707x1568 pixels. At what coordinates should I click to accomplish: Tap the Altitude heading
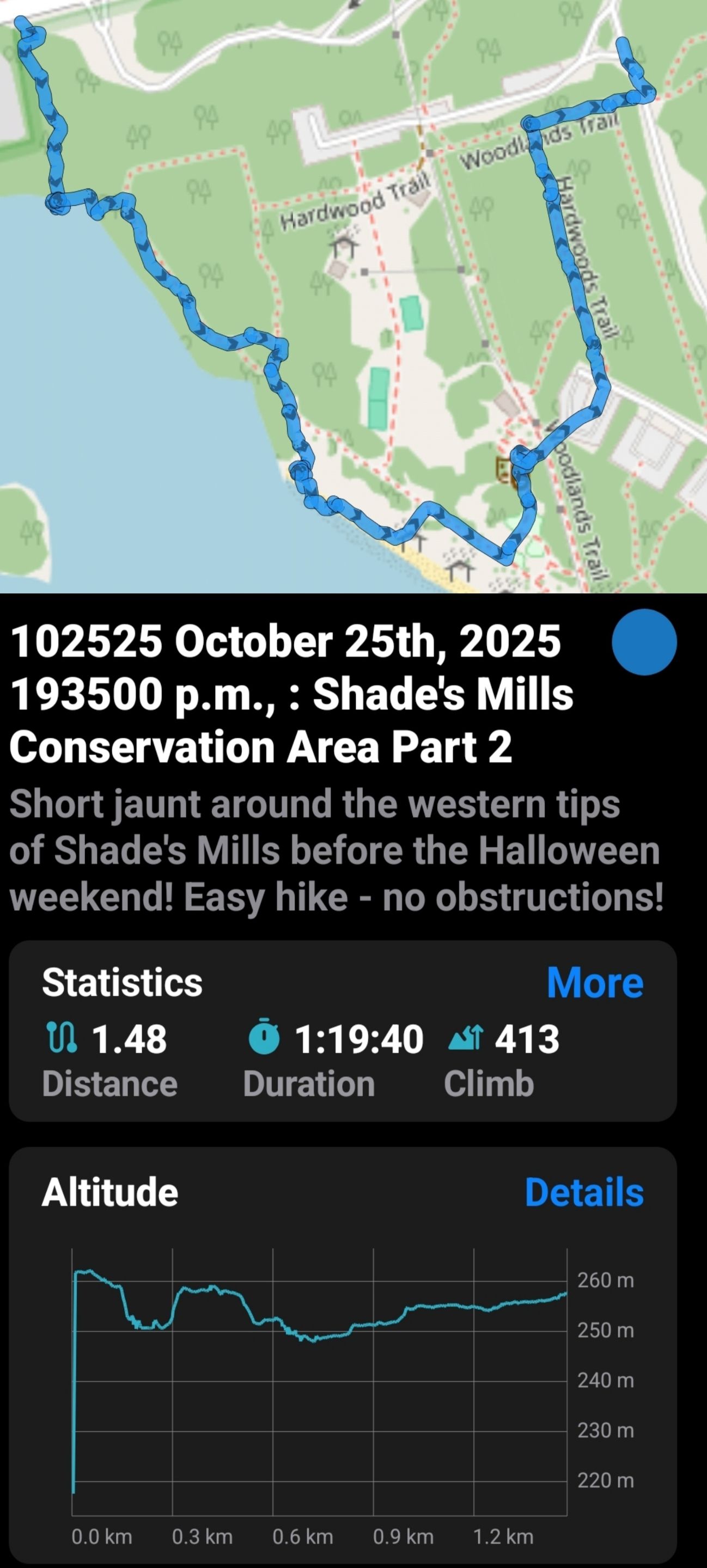(109, 1192)
